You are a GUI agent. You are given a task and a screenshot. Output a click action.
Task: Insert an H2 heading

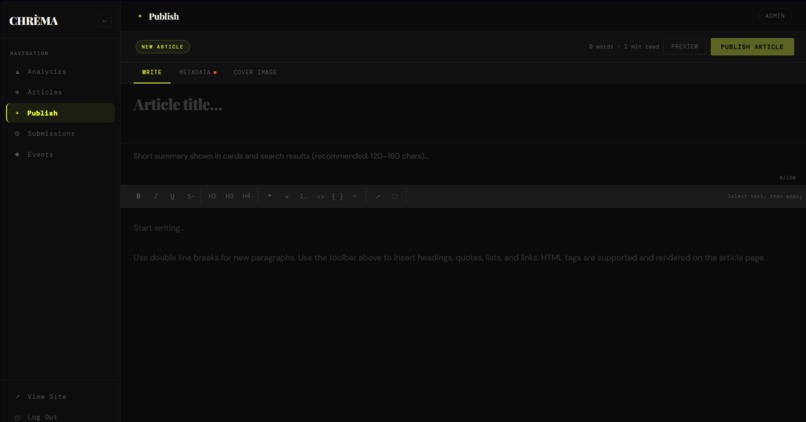(x=212, y=196)
